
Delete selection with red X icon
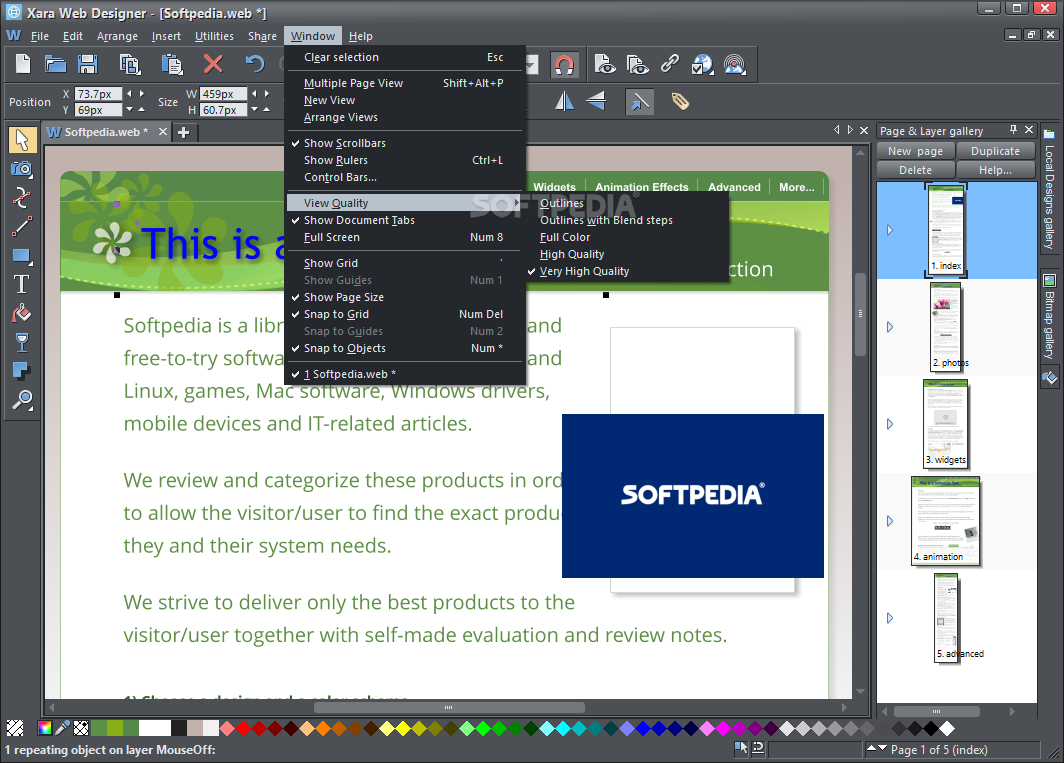pos(213,64)
